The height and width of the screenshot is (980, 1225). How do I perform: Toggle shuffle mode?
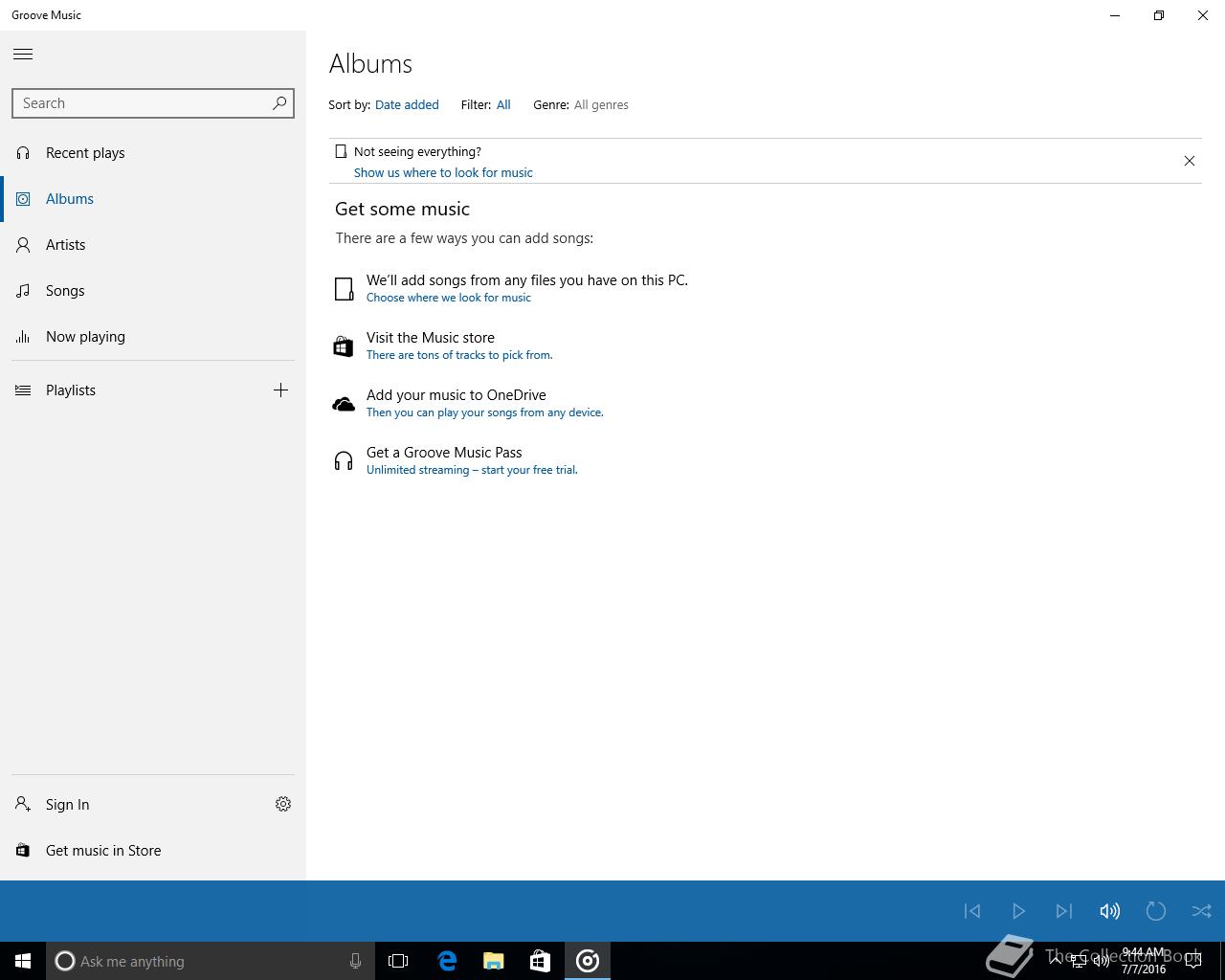pyautogui.click(x=1202, y=911)
